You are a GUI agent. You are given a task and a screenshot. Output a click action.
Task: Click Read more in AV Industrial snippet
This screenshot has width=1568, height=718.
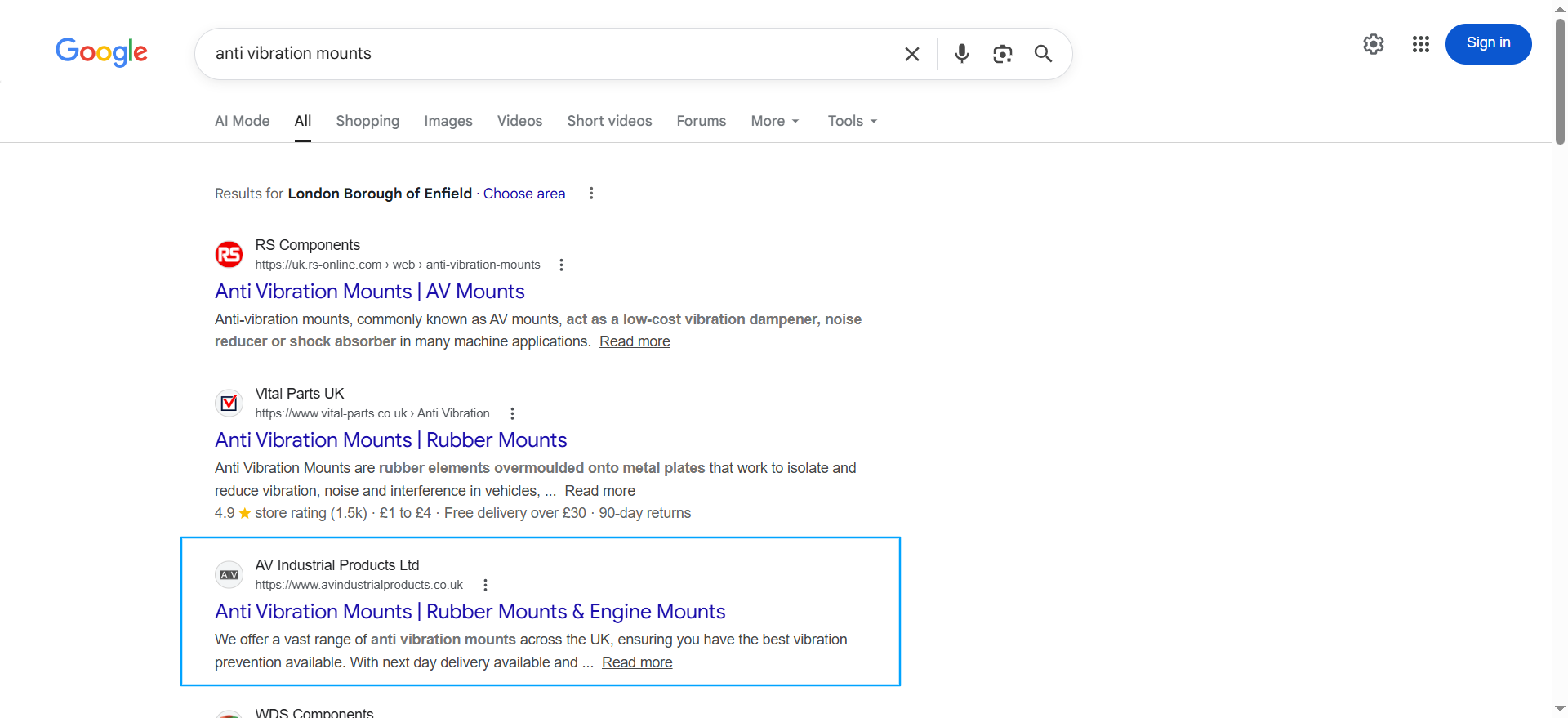tap(637, 662)
